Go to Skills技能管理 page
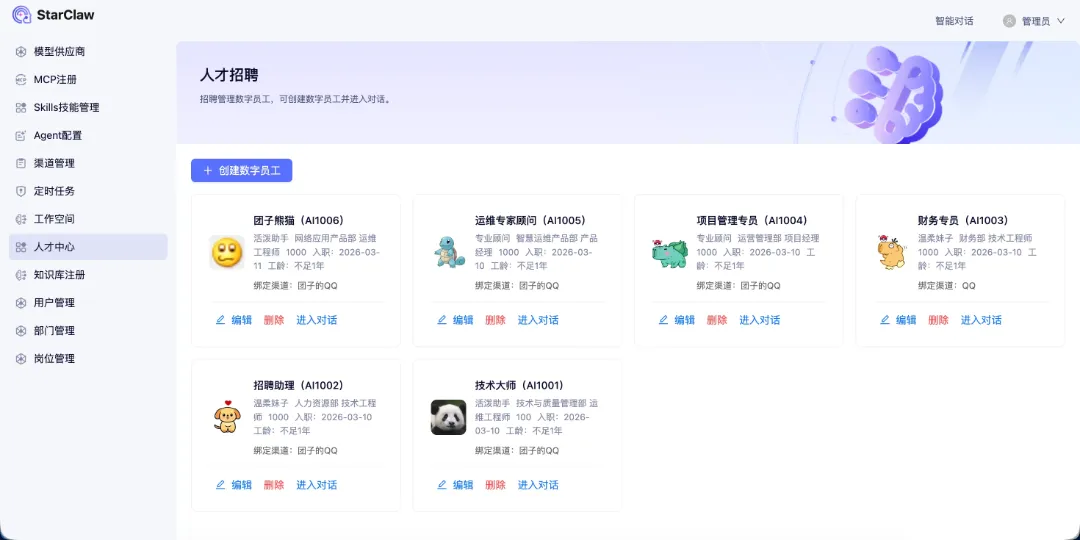1080x540 pixels. pyautogui.click(x=88, y=107)
